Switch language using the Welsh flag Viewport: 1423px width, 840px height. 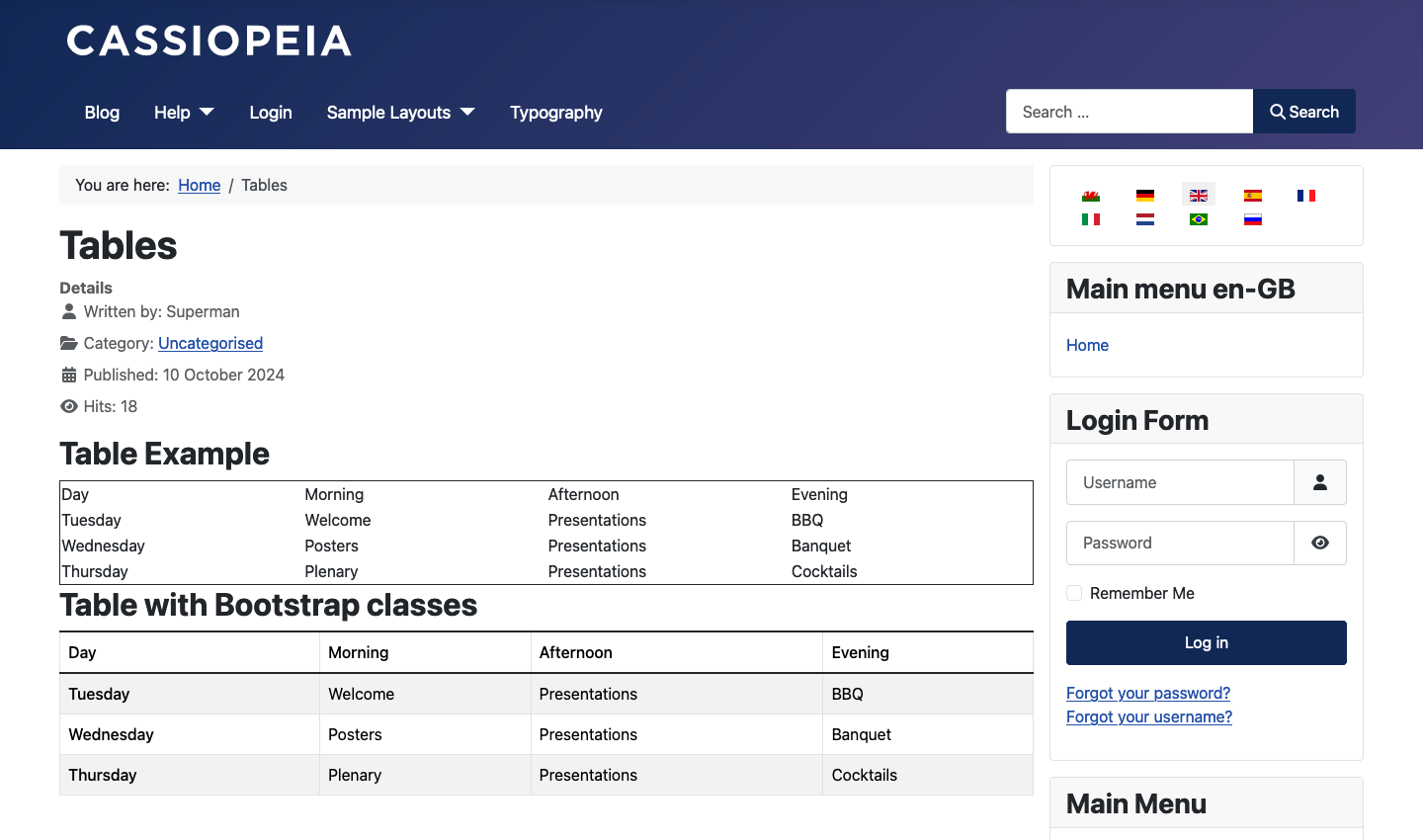click(1091, 196)
